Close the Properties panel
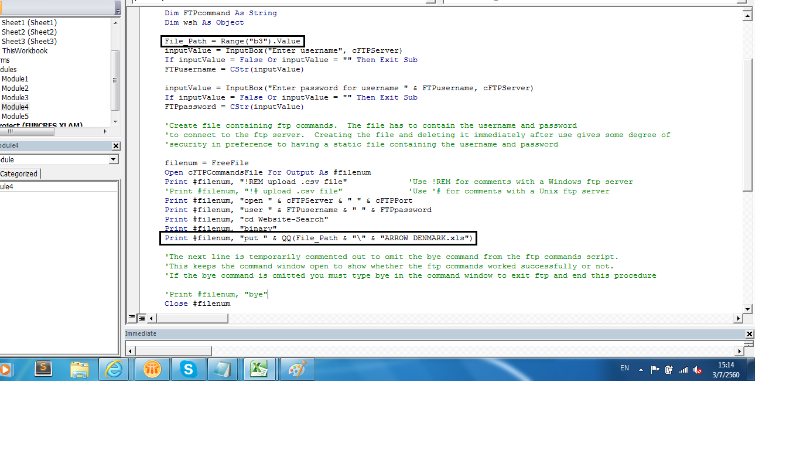The width and height of the screenshot is (800, 450). tap(114, 145)
